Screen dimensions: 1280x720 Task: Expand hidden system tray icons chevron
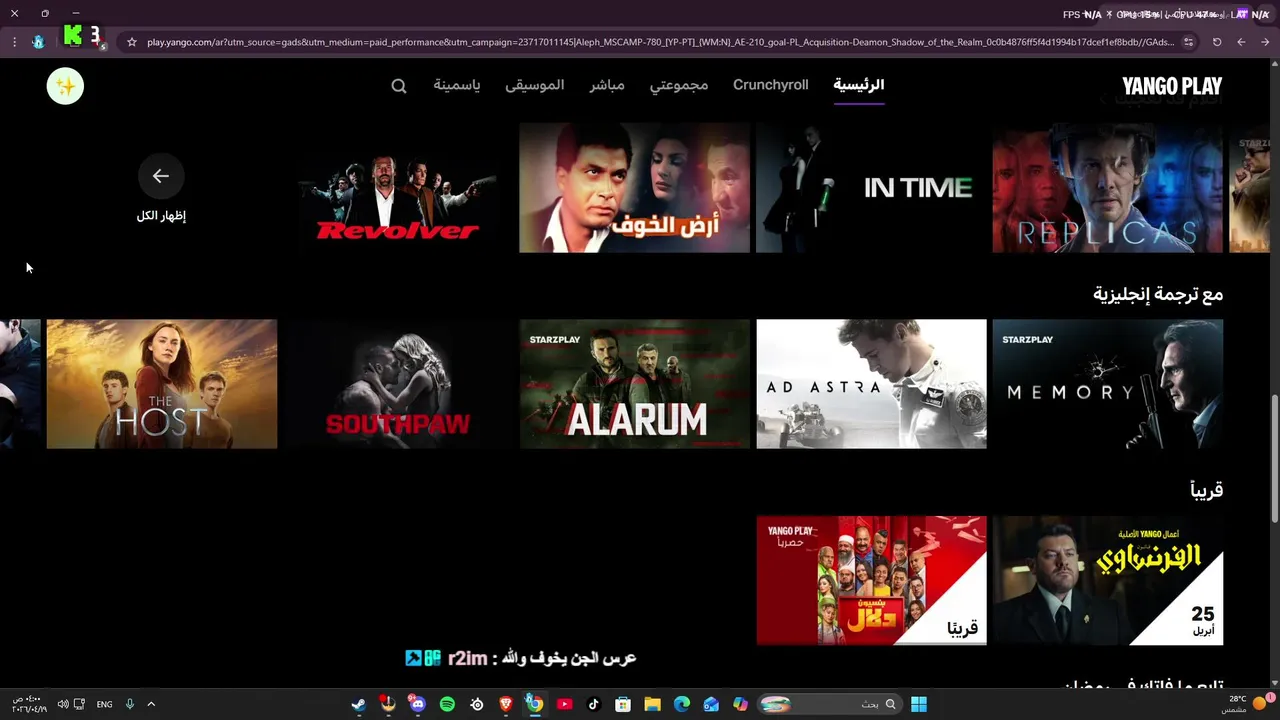pyautogui.click(x=151, y=704)
